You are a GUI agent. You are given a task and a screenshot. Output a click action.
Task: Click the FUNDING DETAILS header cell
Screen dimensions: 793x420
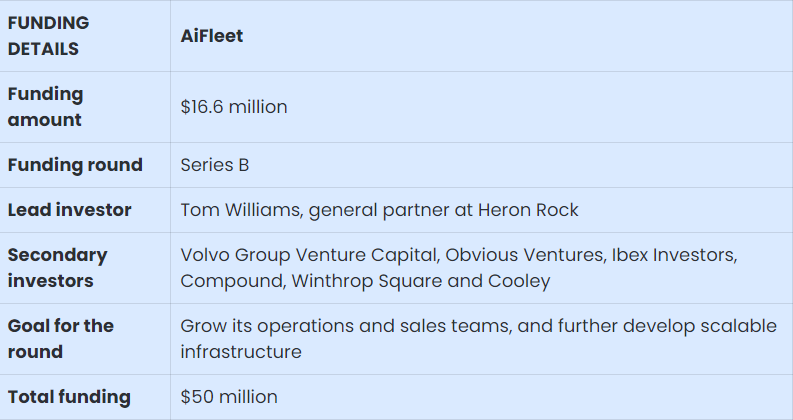click(x=85, y=36)
